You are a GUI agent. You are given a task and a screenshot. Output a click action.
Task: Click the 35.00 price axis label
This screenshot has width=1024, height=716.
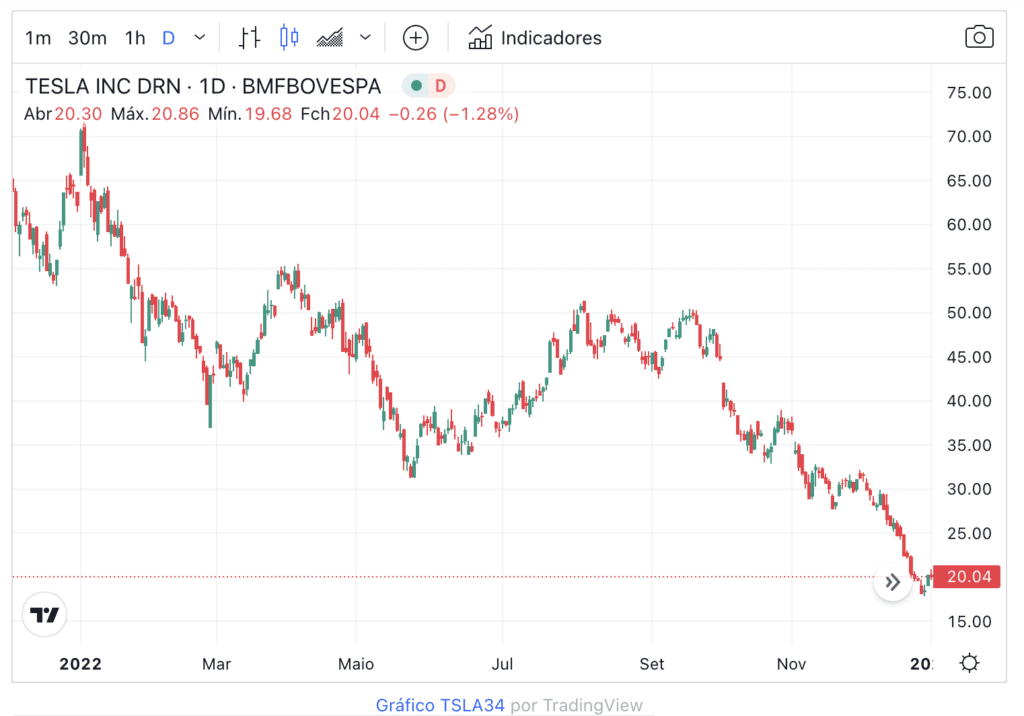click(x=969, y=446)
